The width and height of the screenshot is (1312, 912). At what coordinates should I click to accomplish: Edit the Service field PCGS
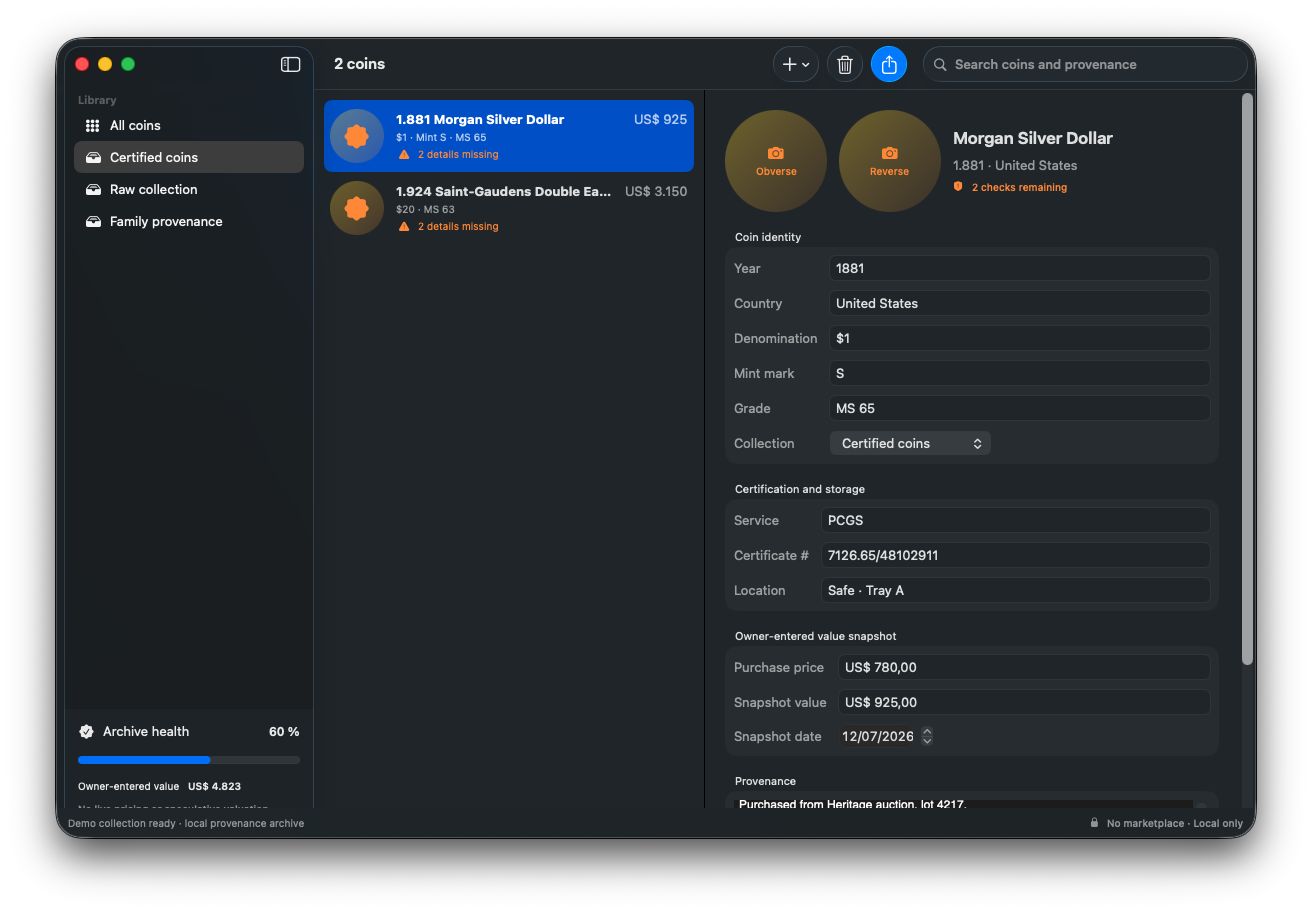(1016, 520)
